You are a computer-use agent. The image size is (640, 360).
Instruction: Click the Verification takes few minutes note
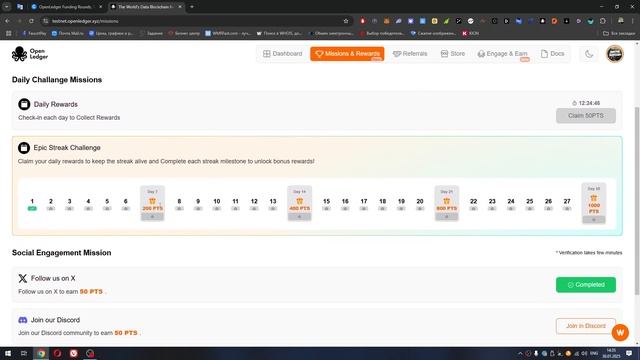coord(589,253)
